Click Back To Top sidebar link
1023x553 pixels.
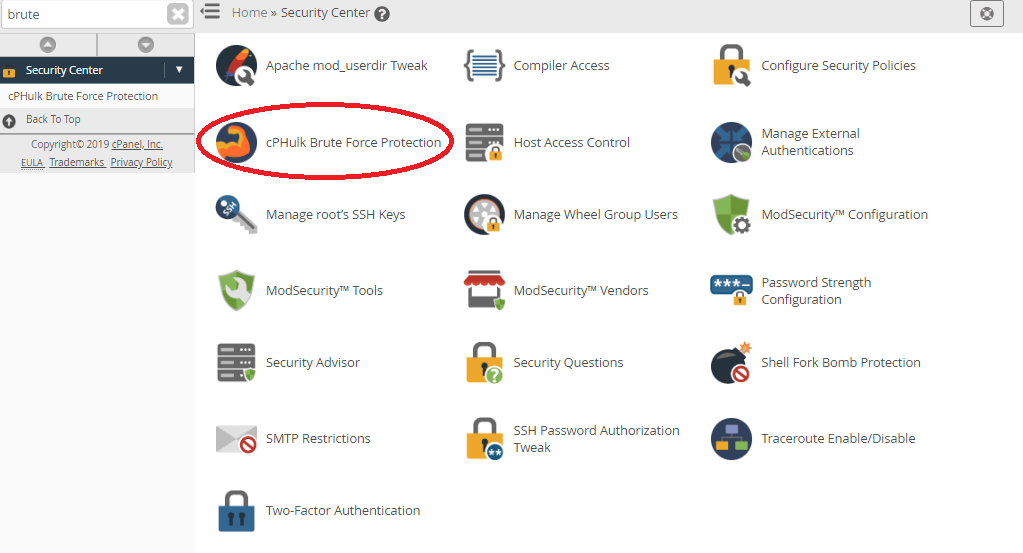[x=53, y=119]
